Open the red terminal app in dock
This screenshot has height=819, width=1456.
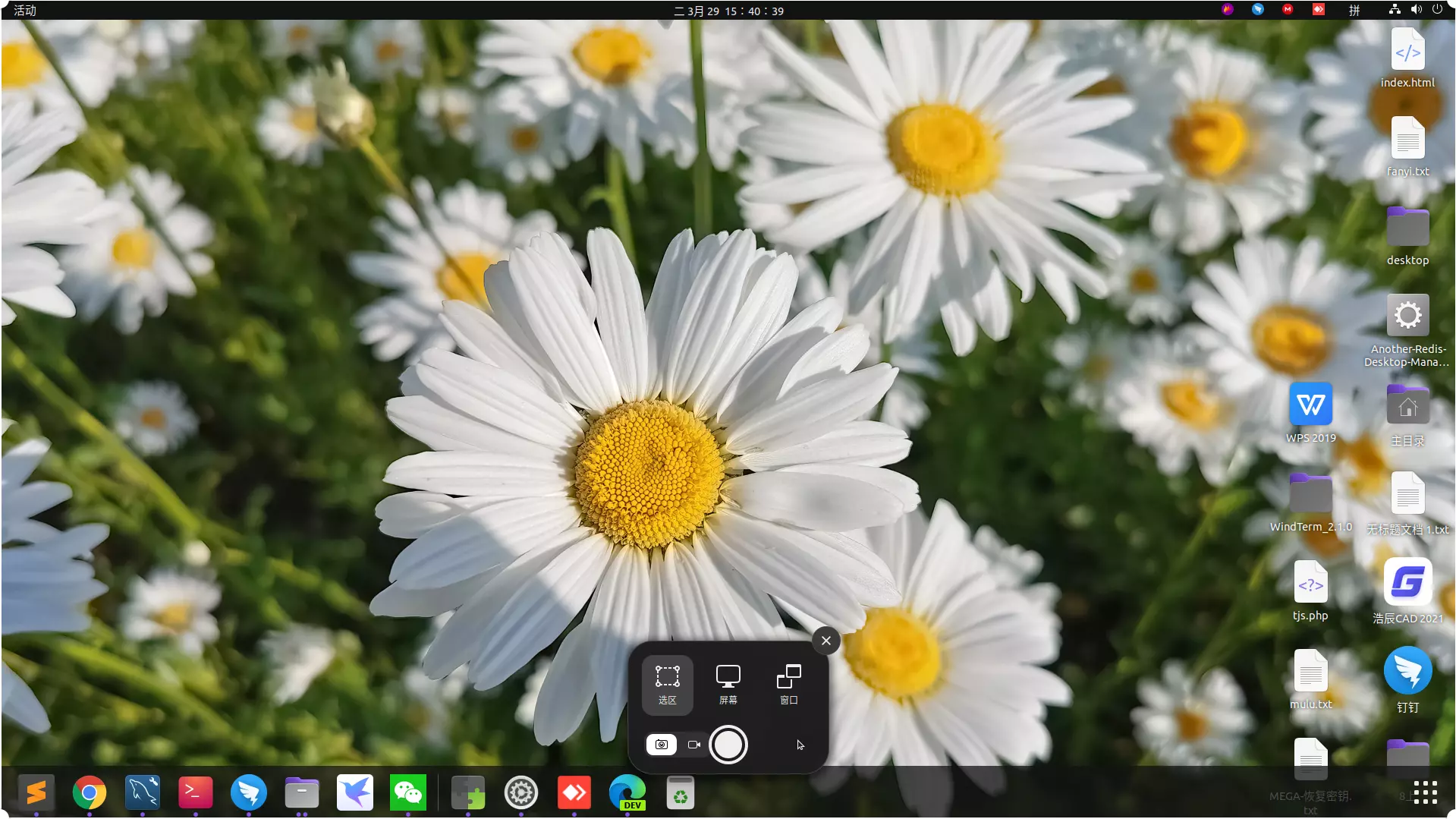(196, 793)
